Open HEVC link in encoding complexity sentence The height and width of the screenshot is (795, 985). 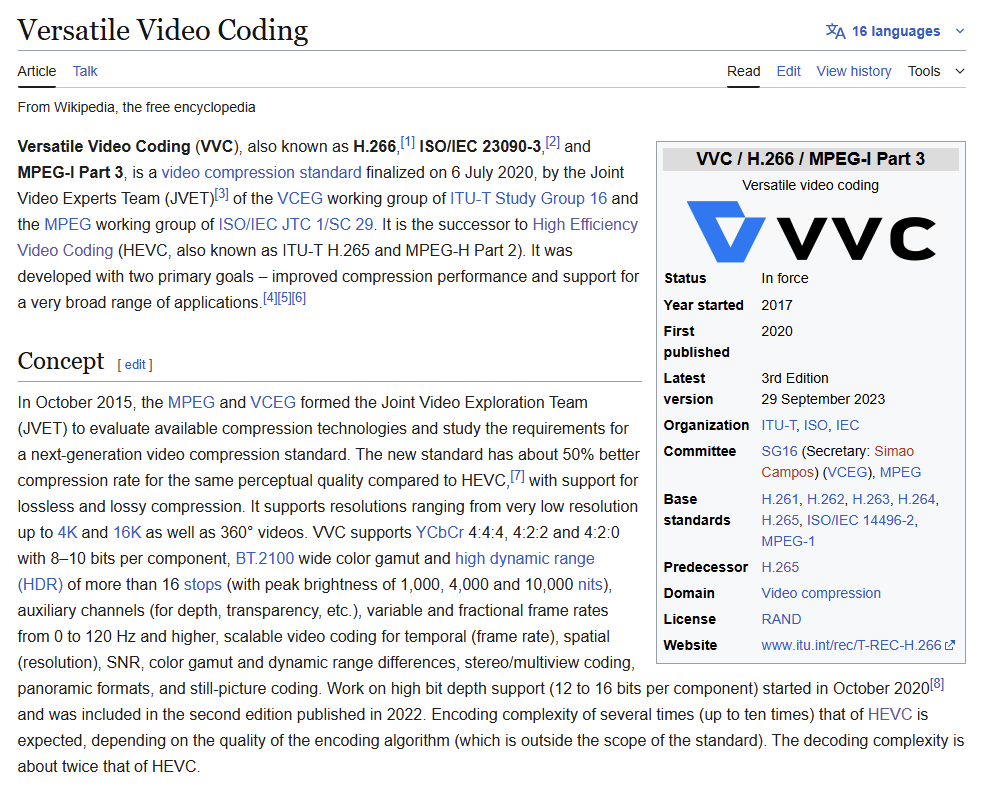890,715
